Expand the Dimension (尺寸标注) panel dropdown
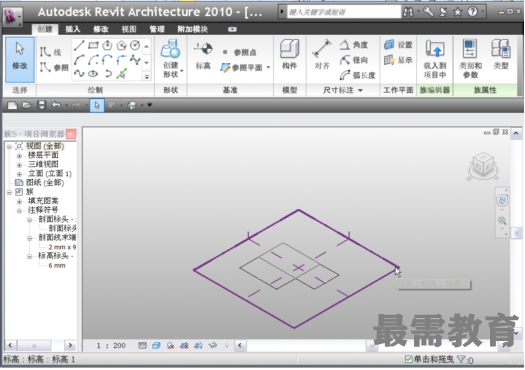The height and width of the screenshot is (370, 525). tap(360, 90)
